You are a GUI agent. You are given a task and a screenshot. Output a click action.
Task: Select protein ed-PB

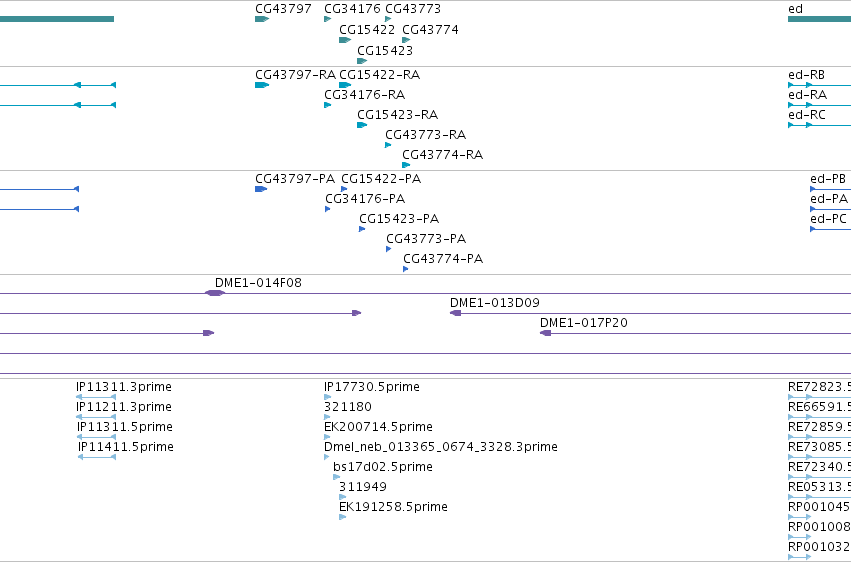tap(828, 178)
